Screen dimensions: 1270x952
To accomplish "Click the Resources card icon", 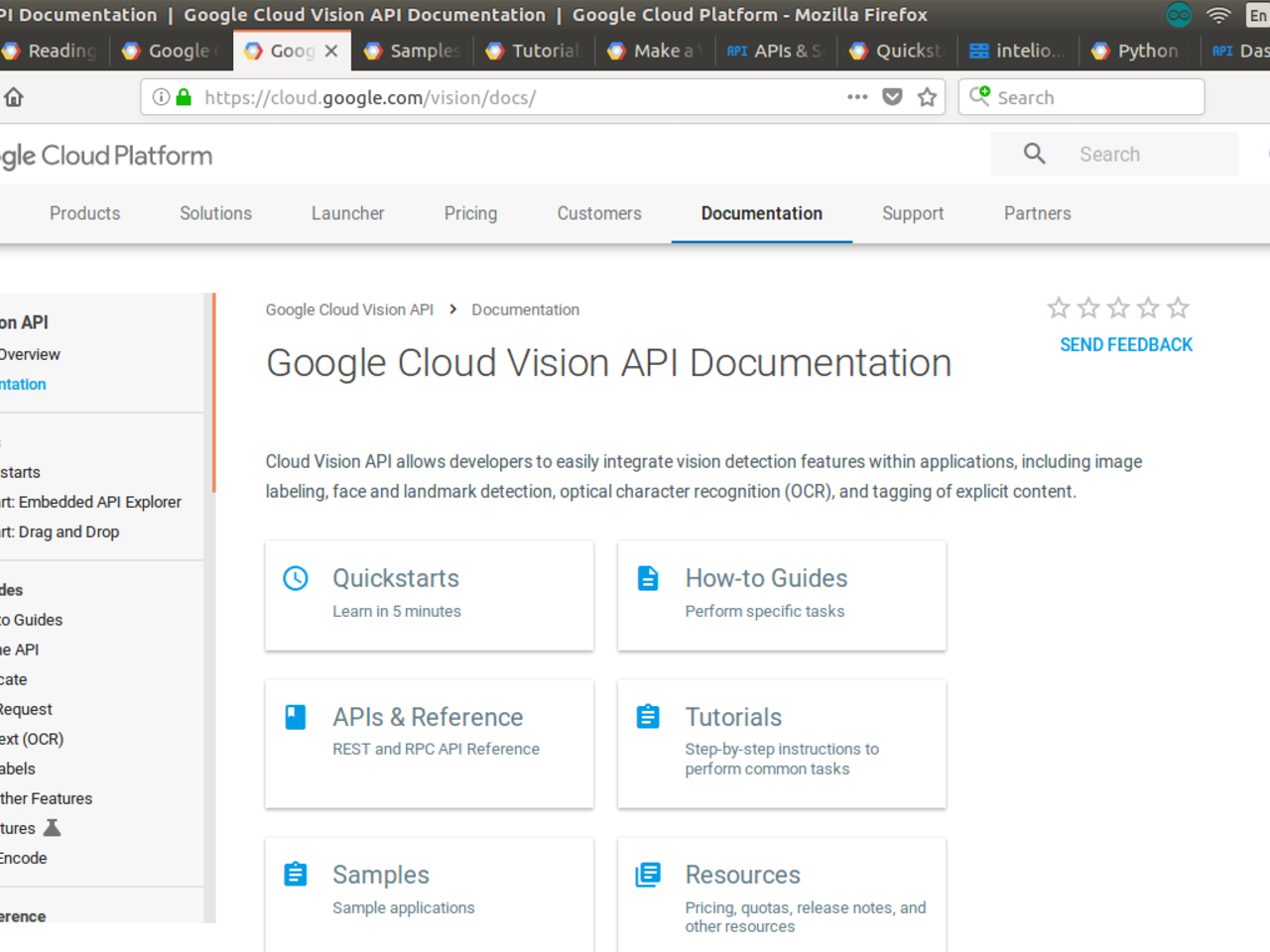I will (x=648, y=875).
